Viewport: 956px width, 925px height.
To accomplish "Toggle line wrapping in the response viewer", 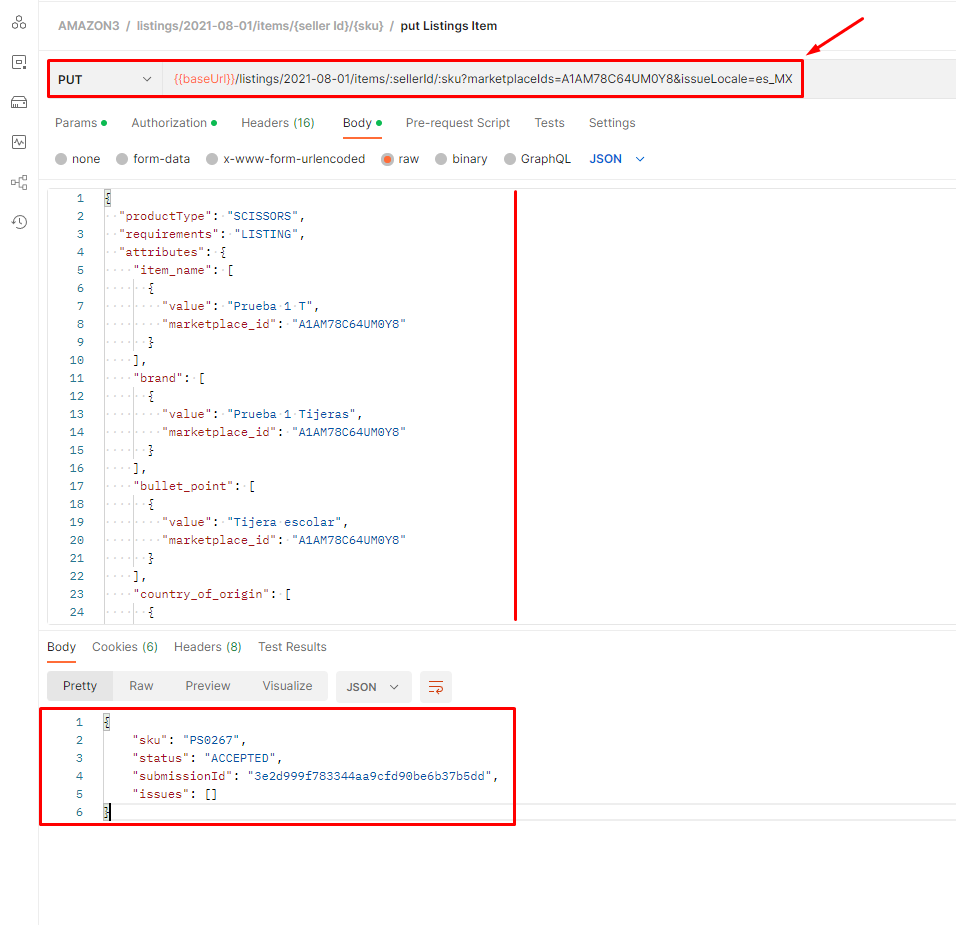I will [x=435, y=686].
